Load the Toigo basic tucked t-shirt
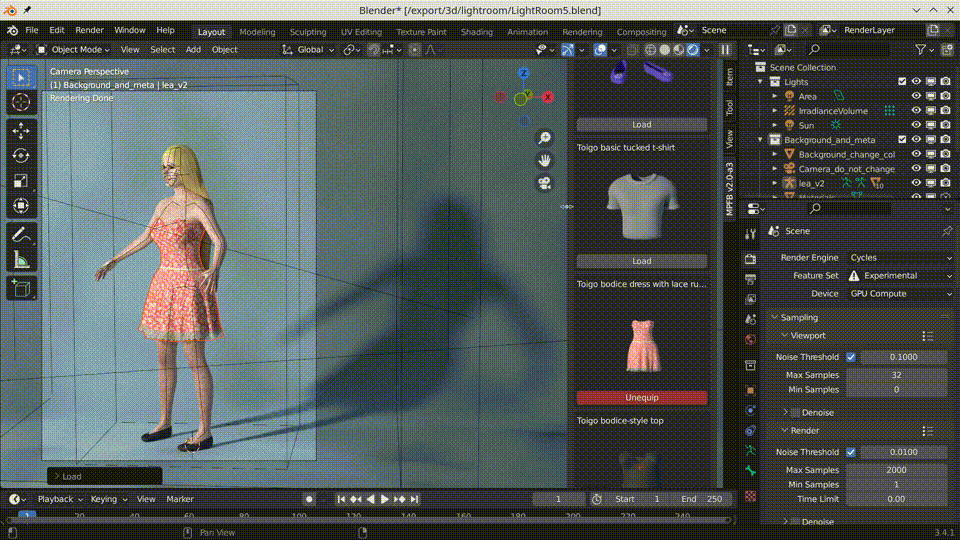 pos(642,261)
